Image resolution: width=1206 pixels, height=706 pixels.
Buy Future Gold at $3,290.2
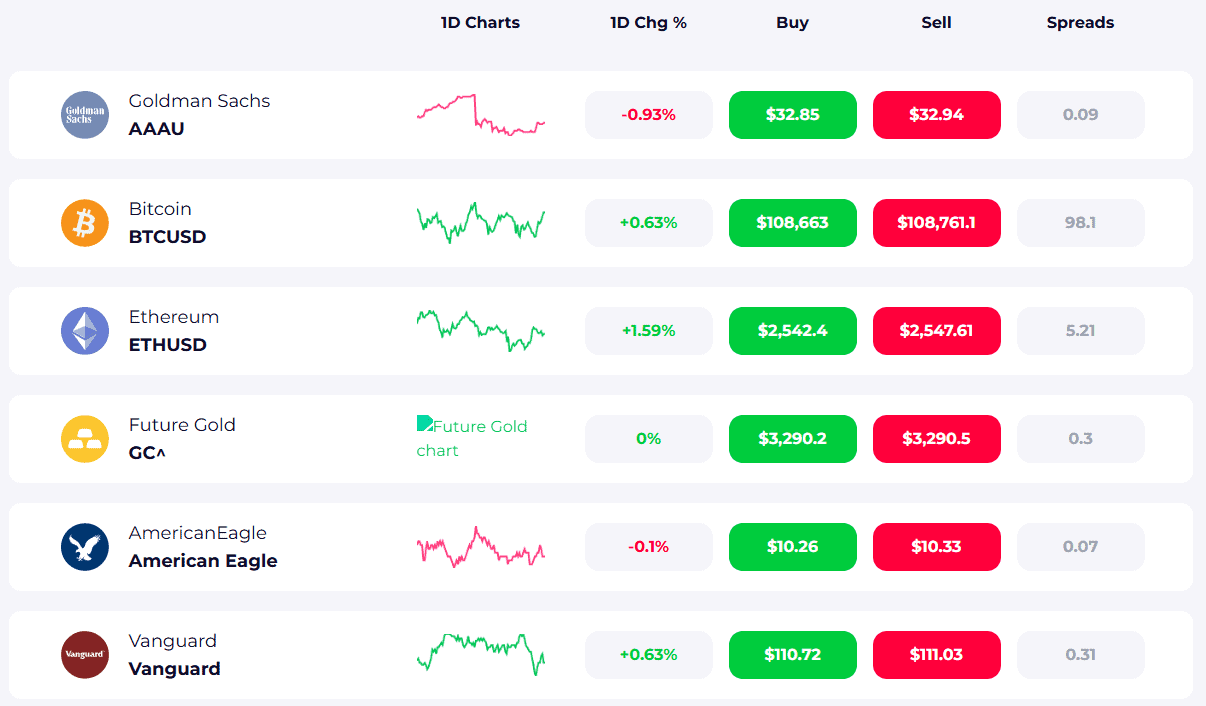[792, 439]
